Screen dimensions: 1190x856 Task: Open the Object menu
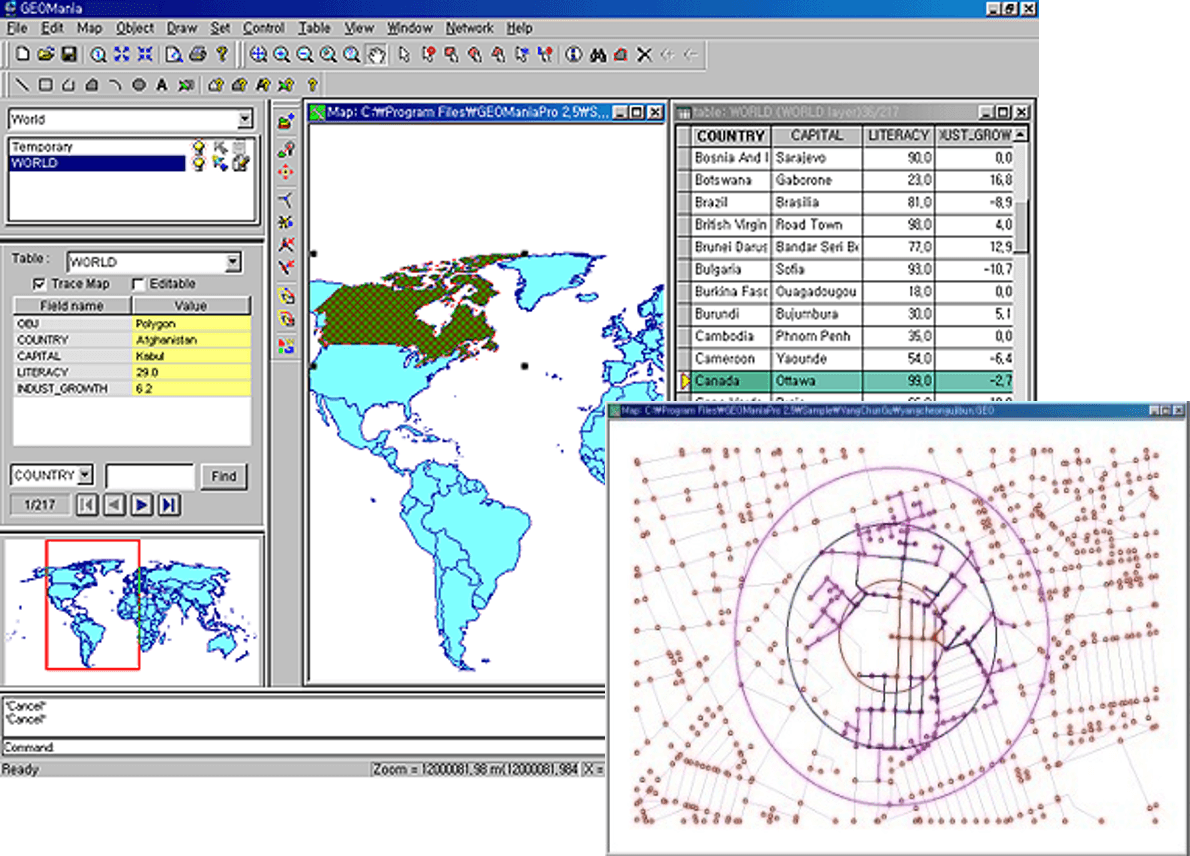[x=134, y=28]
